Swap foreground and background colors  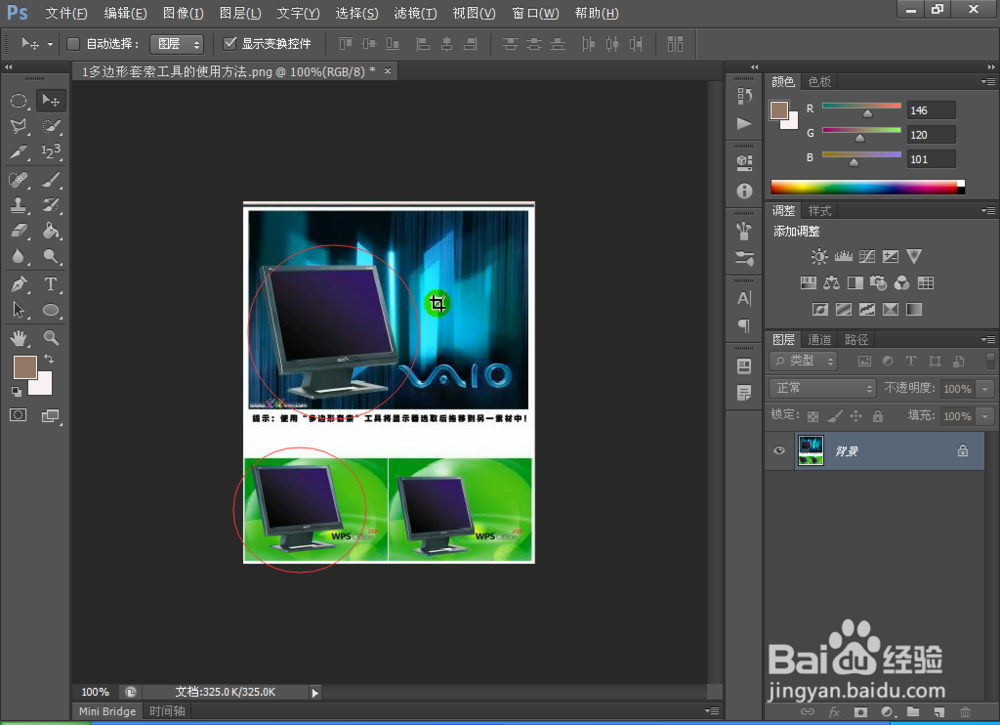(x=49, y=359)
